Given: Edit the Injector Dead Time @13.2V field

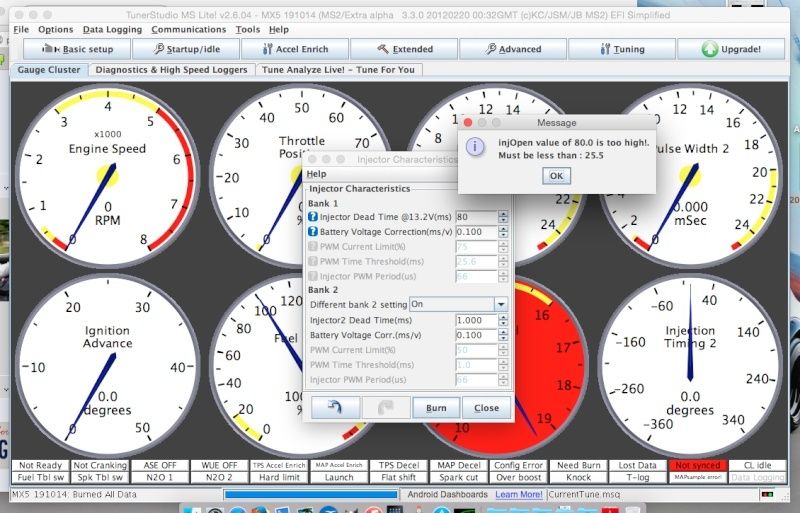Looking at the screenshot, I should pos(476,217).
